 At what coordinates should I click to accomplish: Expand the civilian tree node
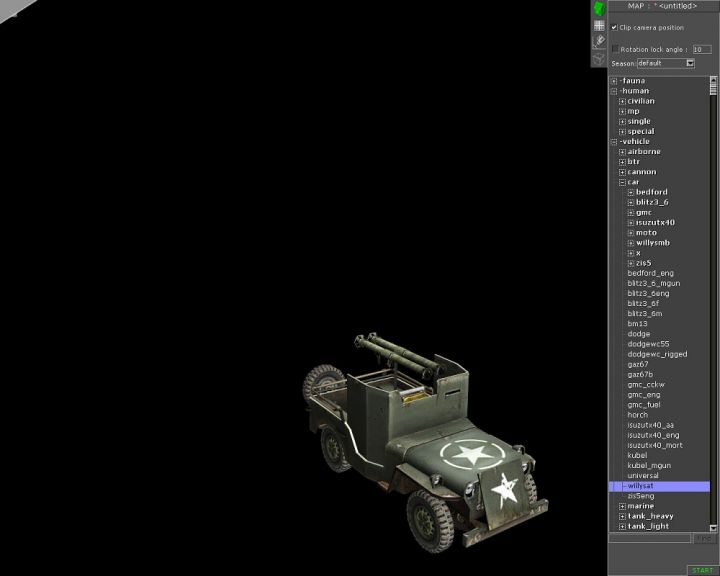pos(622,101)
